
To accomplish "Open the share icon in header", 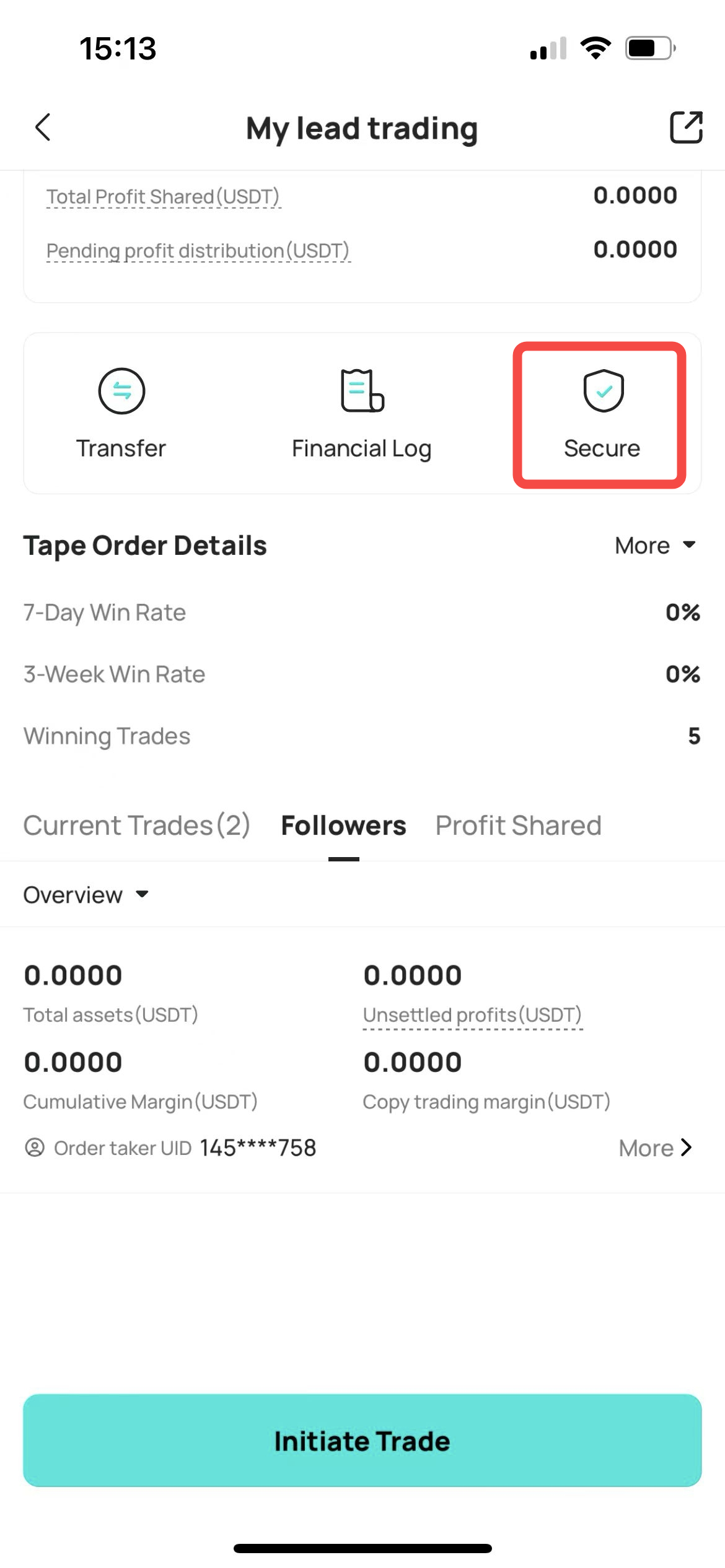I will tap(686, 128).
